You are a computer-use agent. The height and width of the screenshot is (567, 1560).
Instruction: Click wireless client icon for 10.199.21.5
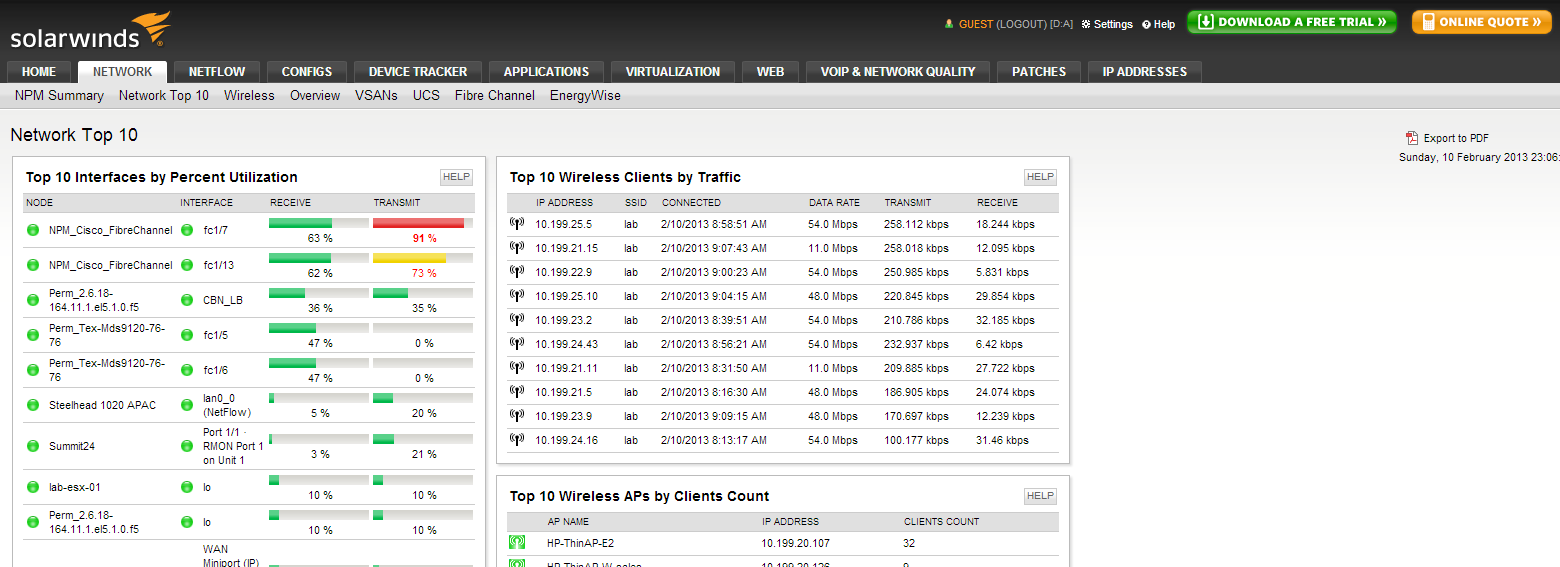pos(517,392)
